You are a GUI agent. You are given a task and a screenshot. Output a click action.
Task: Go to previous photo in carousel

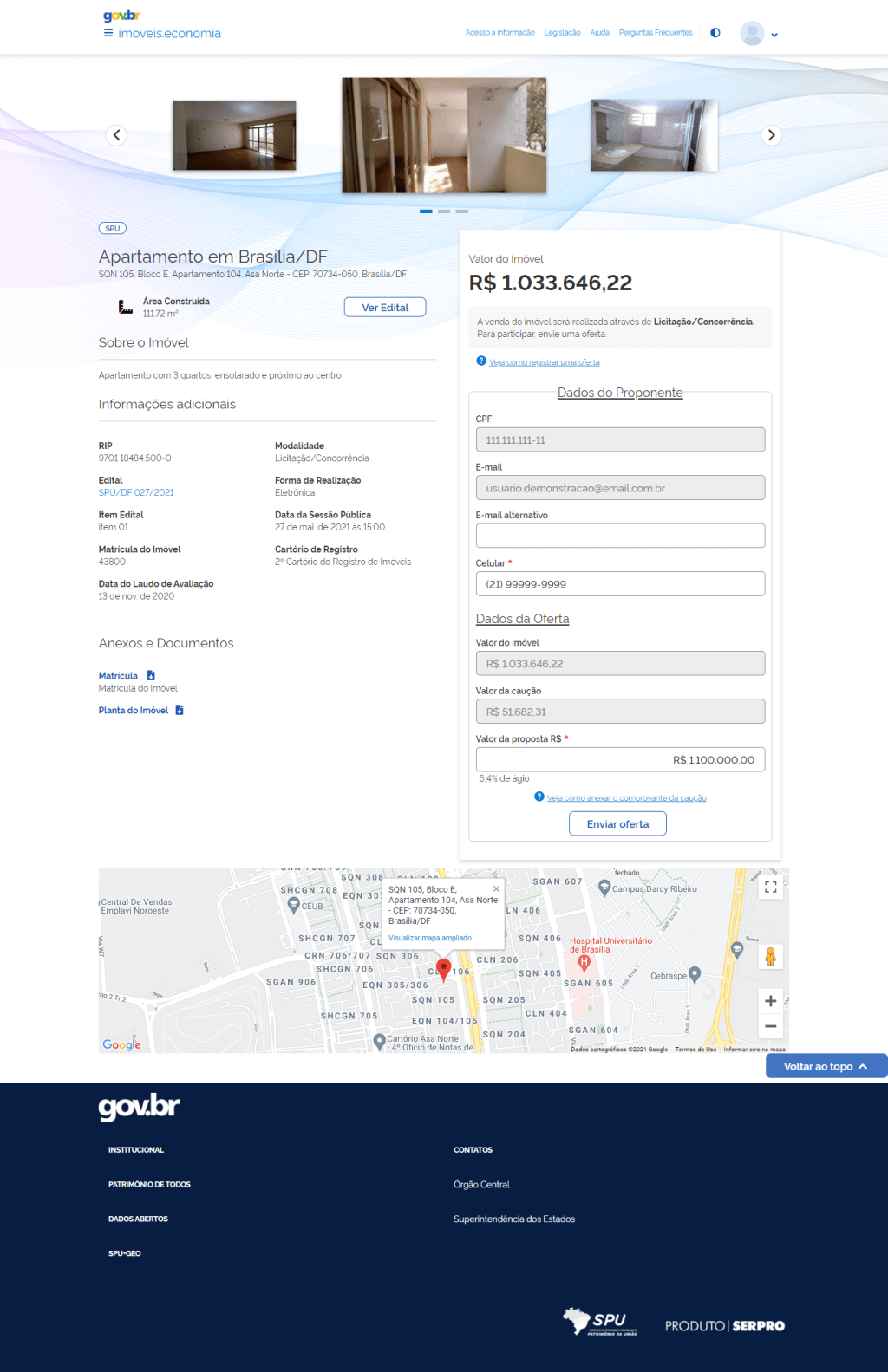coord(116,135)
